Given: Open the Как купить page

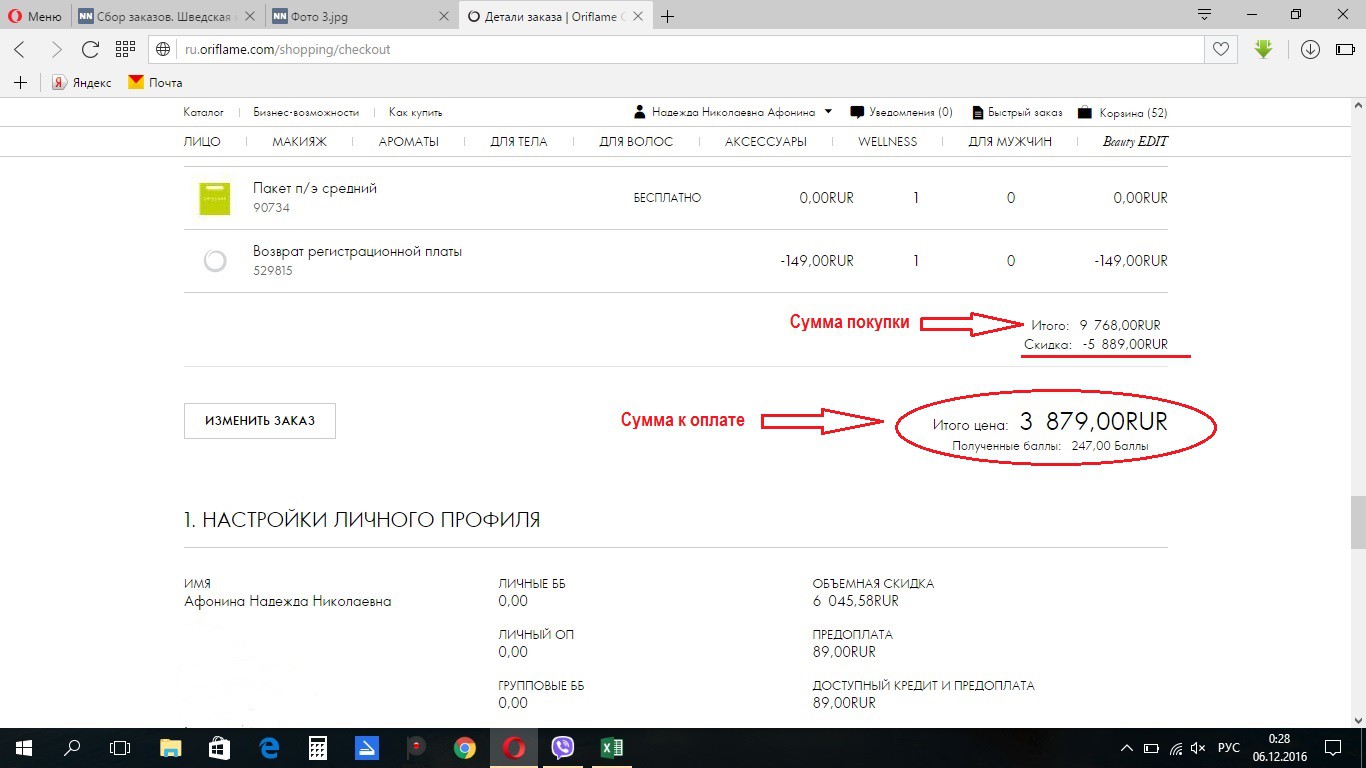Looking at the screenshot, I should tap(415, 113).
